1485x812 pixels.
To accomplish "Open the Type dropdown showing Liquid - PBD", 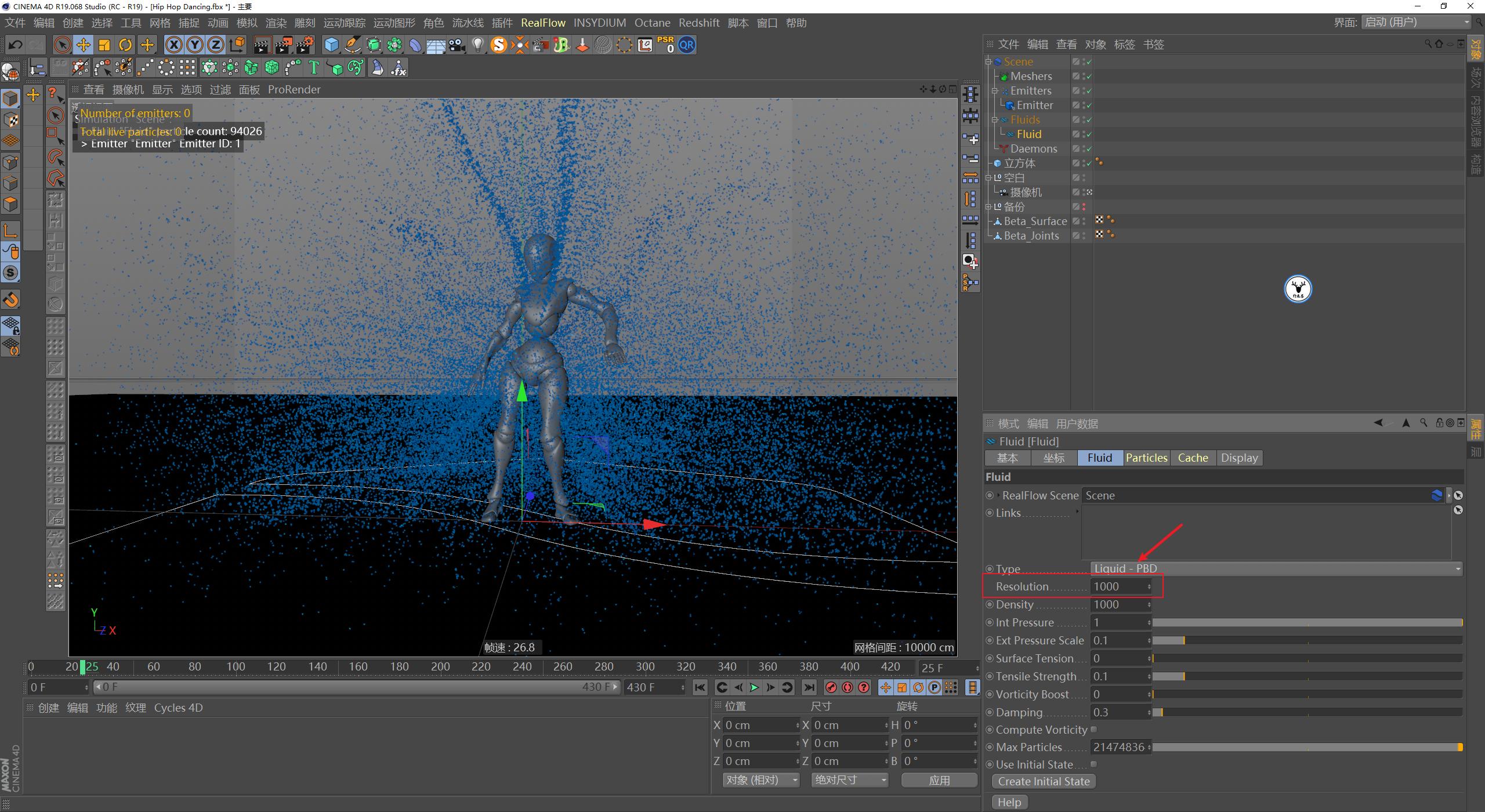I will (x=1275, y=568).
